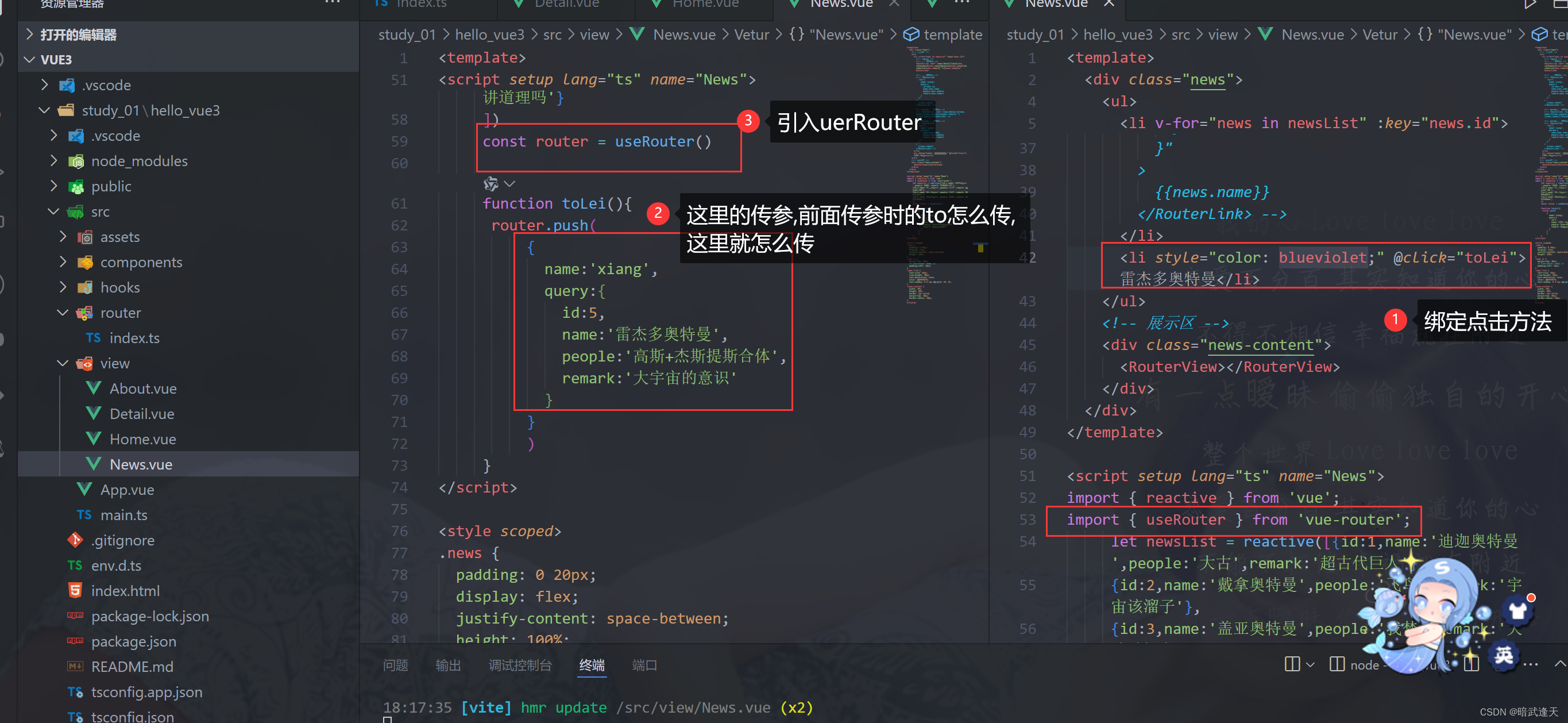This screenshot has height=723, width=1568.
Task: Open App.vue file
Action: [126, 490]
